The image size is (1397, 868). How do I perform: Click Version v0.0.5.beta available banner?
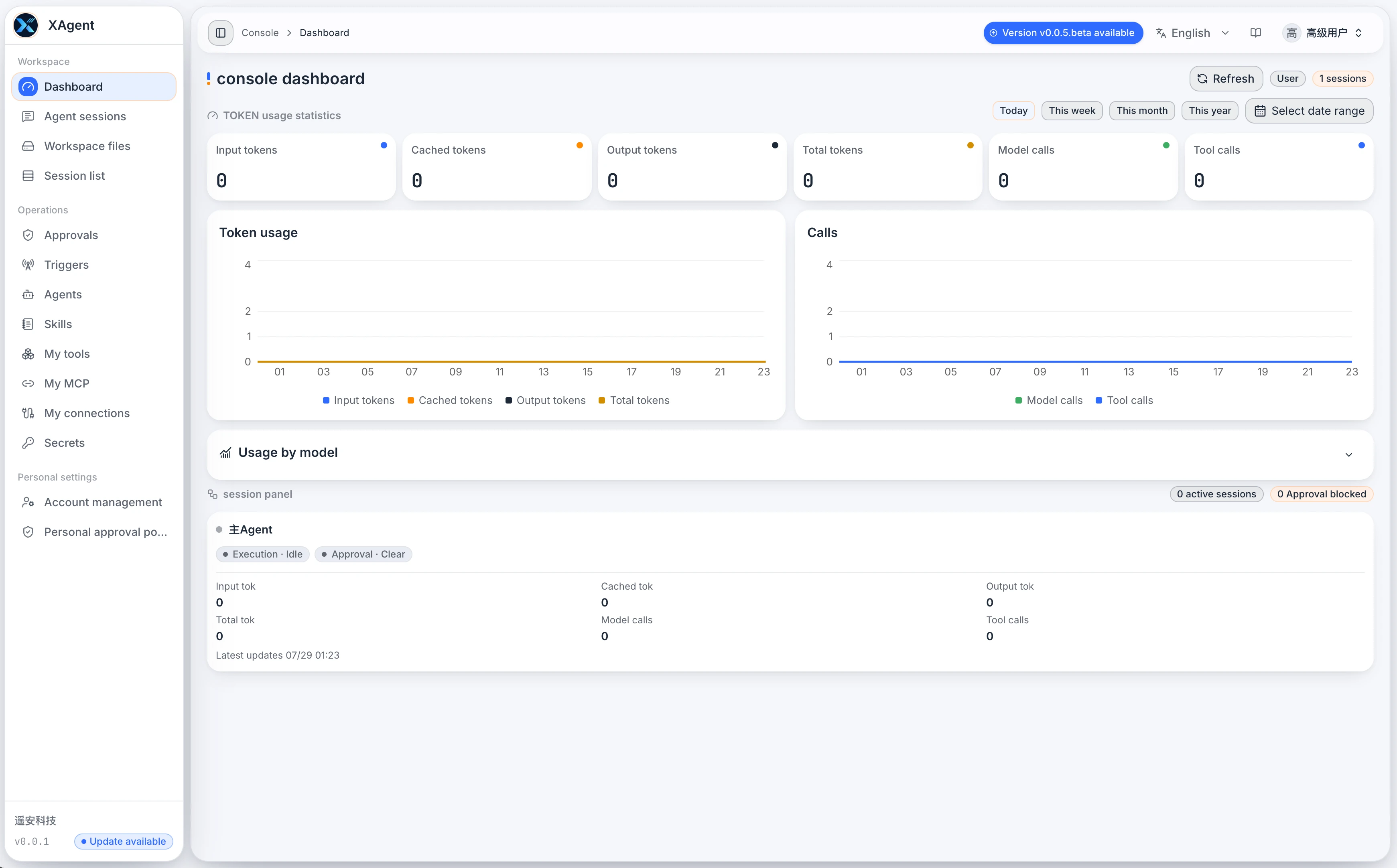[x=1063, y=33]
